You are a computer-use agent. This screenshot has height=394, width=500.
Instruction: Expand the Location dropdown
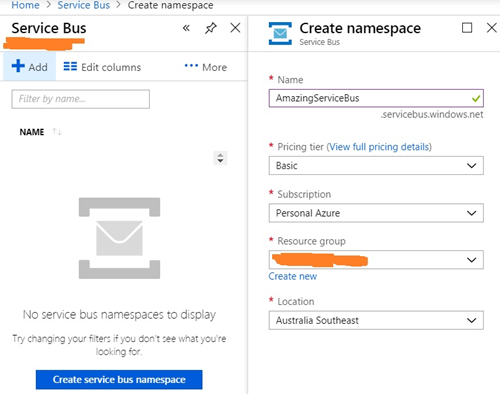[376, 320]
